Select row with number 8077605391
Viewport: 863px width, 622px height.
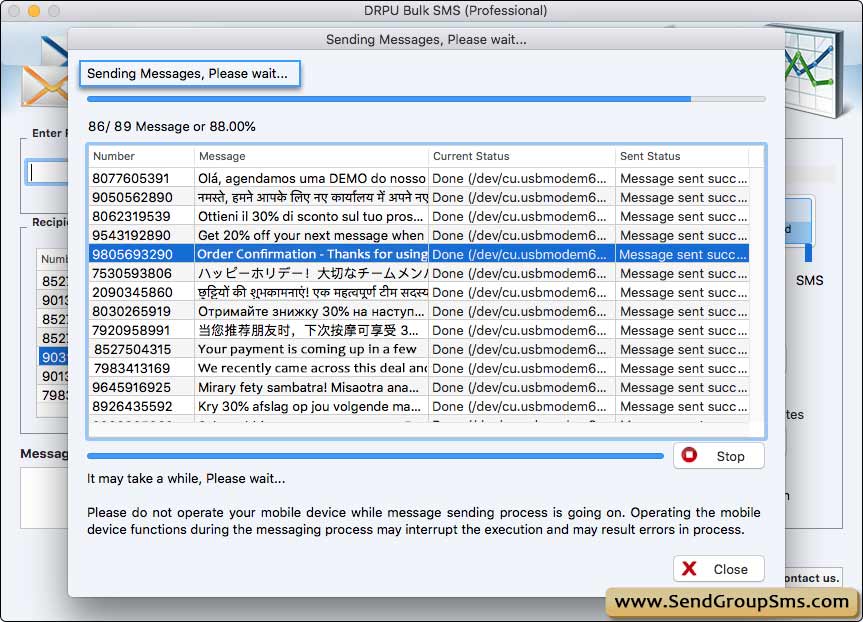[419, 178]
